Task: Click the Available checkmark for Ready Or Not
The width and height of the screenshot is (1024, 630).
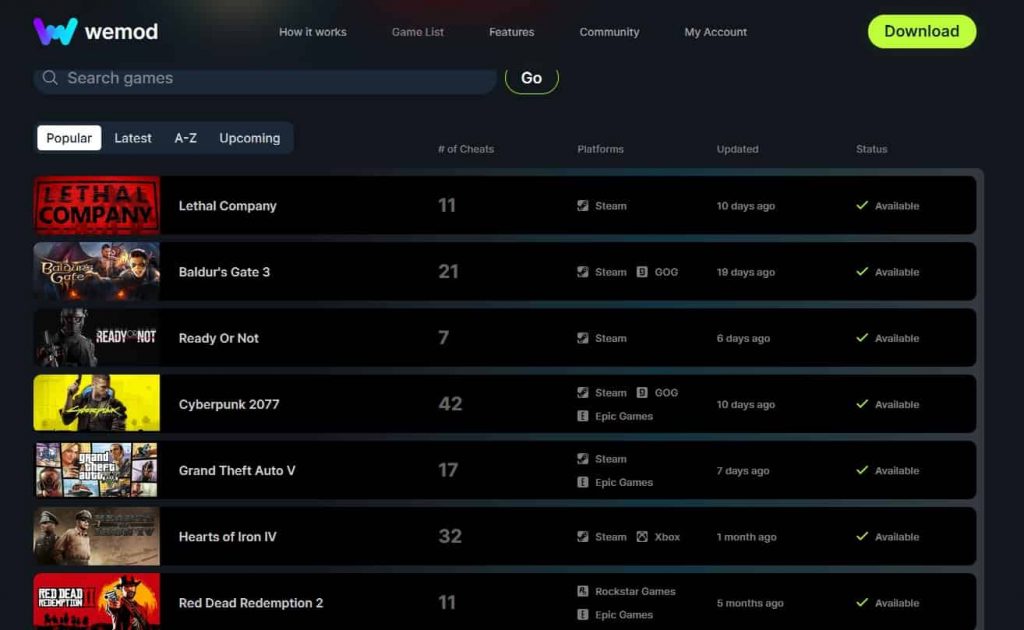Action: [x=862, y=338]
